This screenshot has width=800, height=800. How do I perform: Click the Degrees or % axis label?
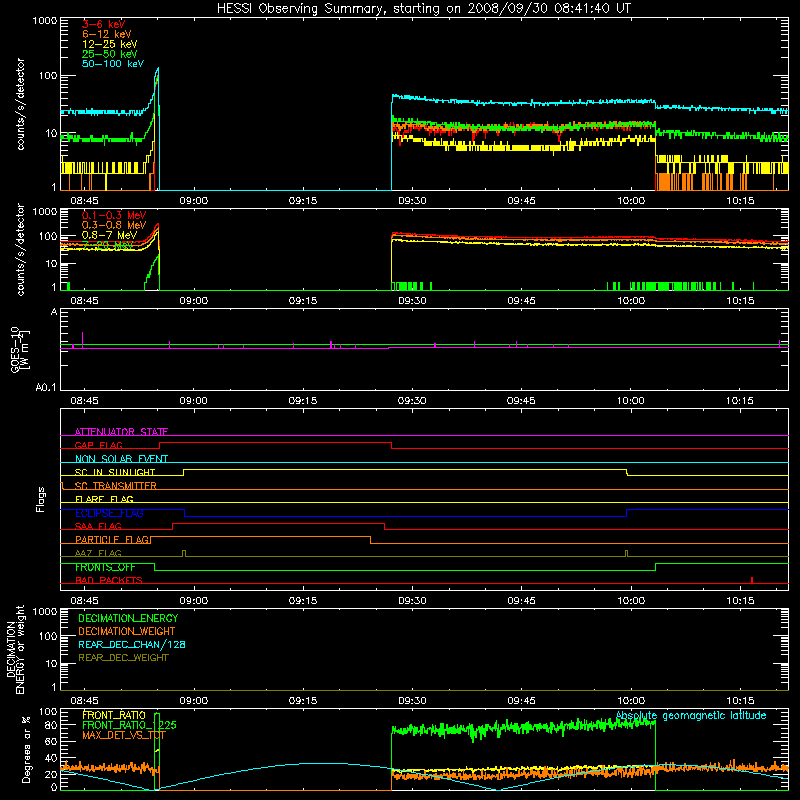pos(26,749)
